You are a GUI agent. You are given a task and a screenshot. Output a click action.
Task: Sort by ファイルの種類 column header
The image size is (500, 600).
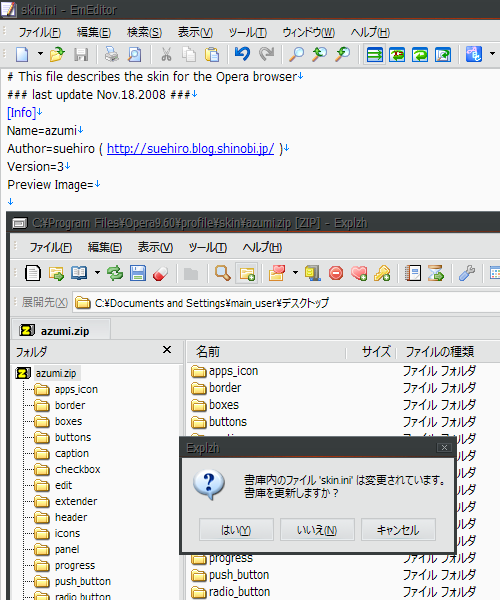click(448, 351)
